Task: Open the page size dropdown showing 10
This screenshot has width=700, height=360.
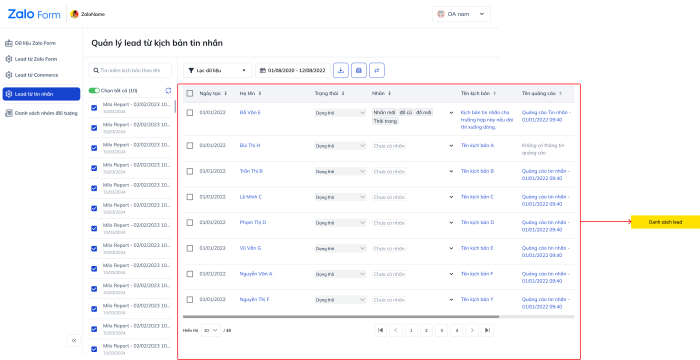Action: 211,331
